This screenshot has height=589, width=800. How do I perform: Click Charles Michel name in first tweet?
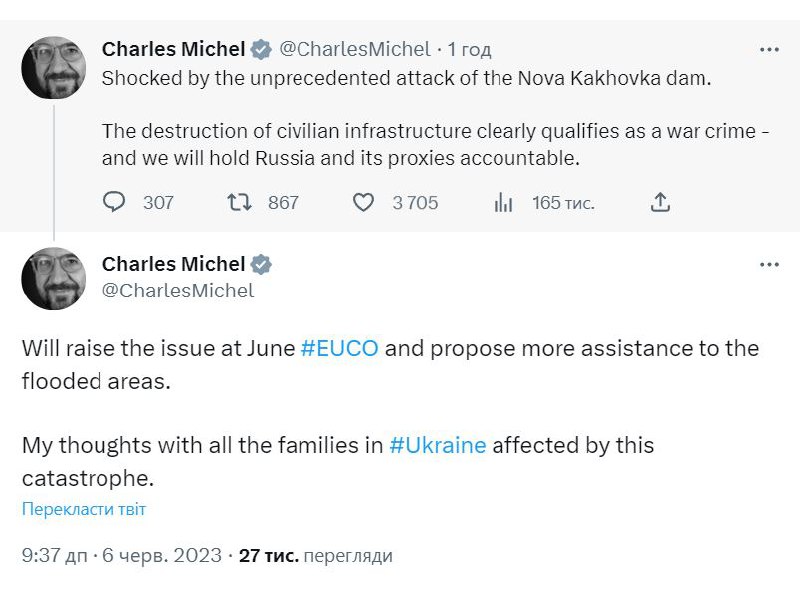pos(173,49)
